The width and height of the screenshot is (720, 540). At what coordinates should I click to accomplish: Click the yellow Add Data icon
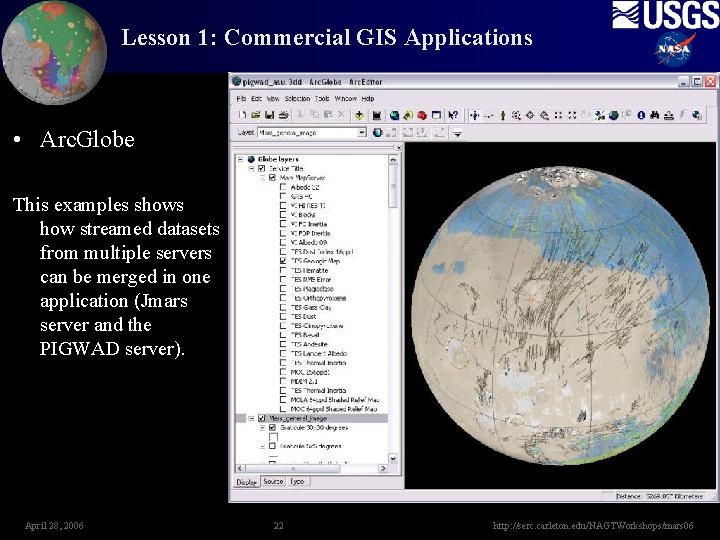pos(359,115)
